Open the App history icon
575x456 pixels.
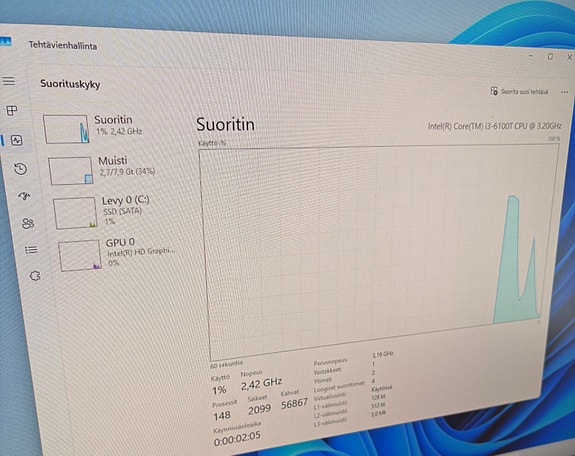pyautogui.click(x=21, y=168)
